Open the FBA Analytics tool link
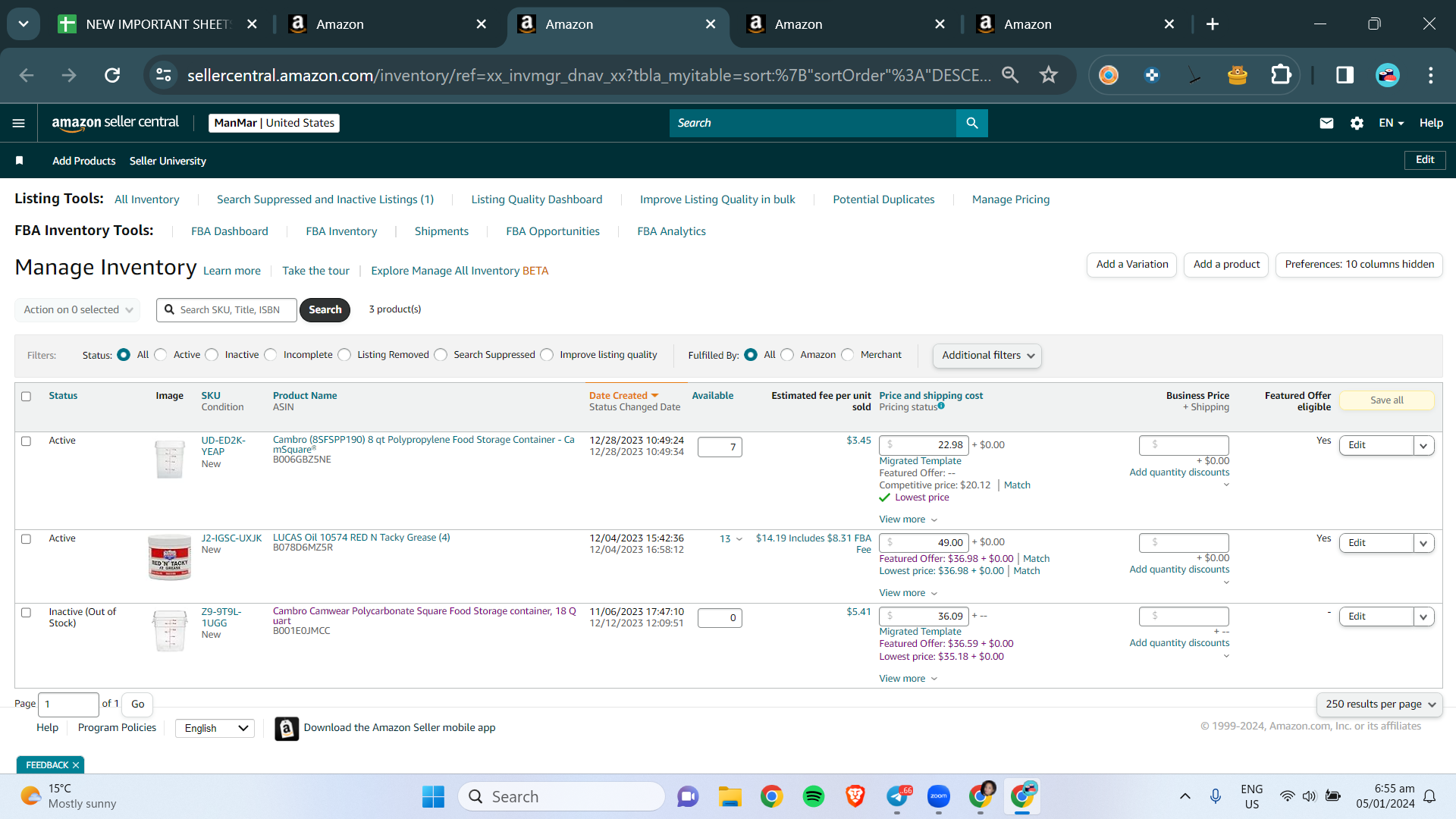 pyautogui.click(x=671, y=231)
